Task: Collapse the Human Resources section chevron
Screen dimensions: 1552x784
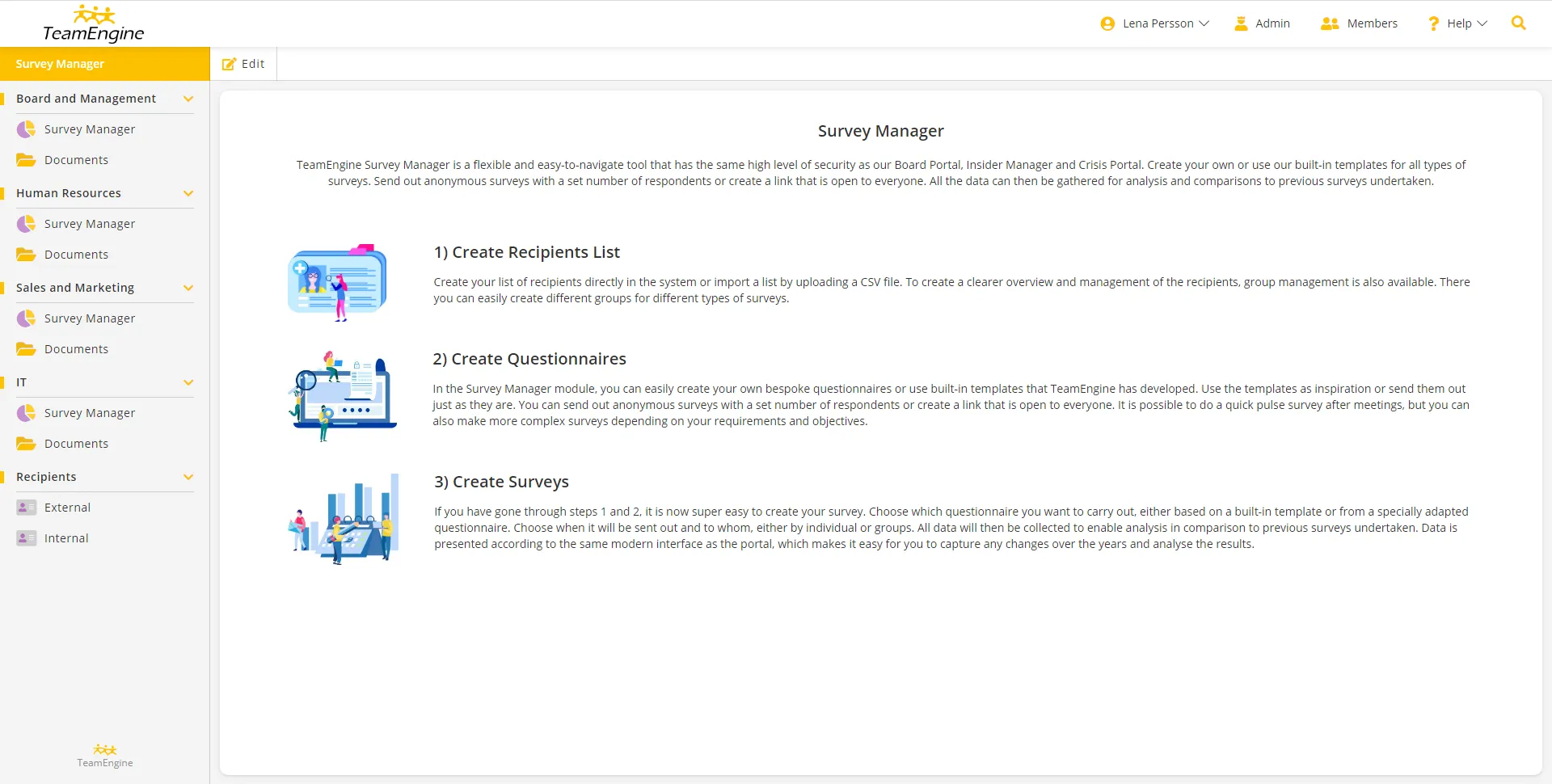Action: tap(188, 193)
